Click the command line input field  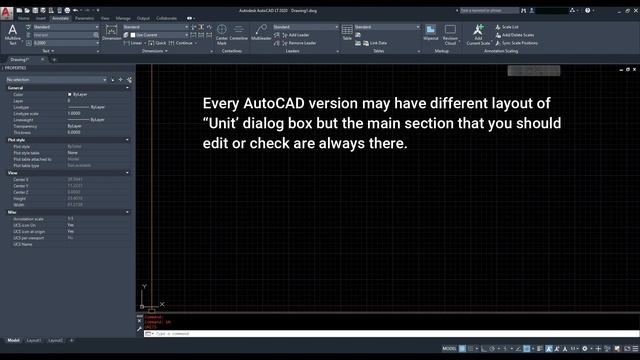tap(391, 334)
